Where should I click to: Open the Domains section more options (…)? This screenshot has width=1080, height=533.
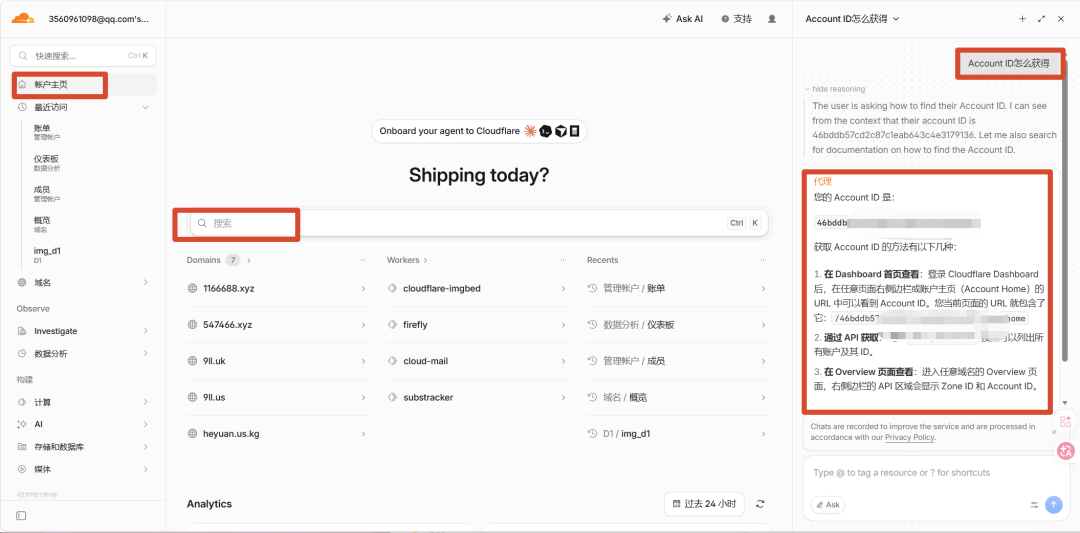click(x=363, y=260)
